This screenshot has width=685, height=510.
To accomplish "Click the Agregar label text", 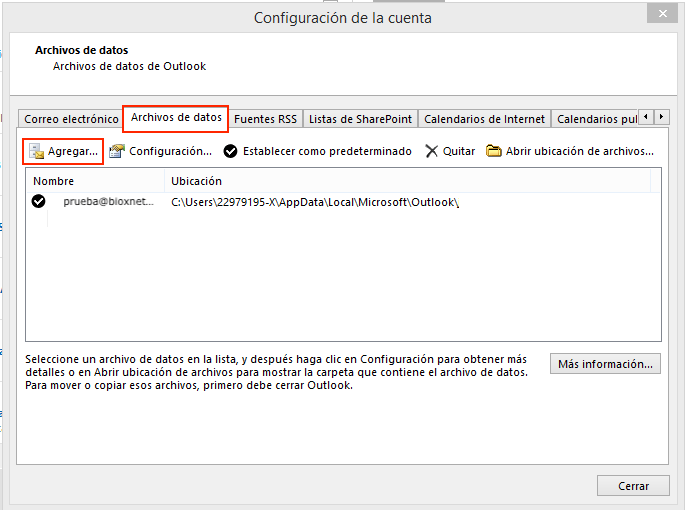I will (73, 151).
